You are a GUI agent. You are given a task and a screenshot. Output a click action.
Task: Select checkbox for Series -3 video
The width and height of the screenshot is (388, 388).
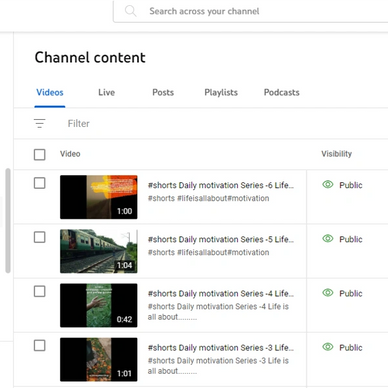click(x=40, y=346)
